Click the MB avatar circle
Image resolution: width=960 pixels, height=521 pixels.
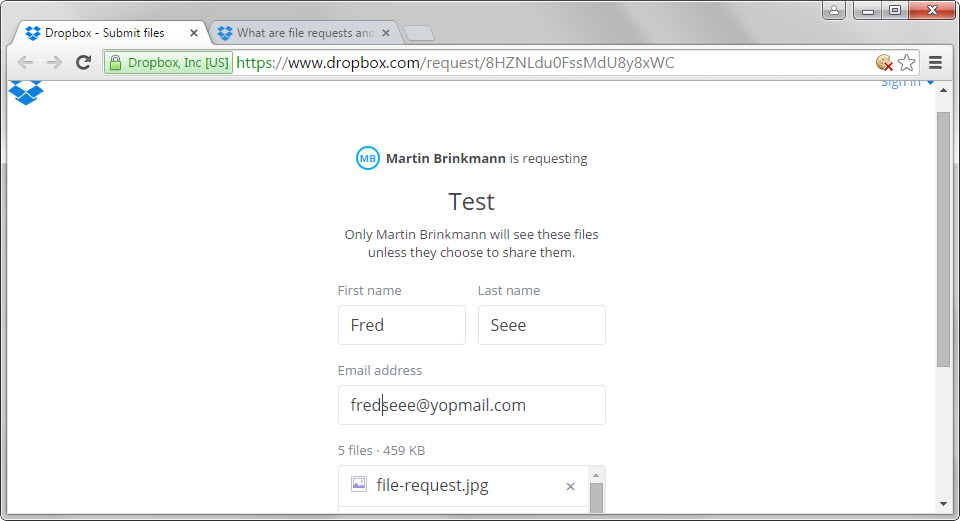pos(367,159)
